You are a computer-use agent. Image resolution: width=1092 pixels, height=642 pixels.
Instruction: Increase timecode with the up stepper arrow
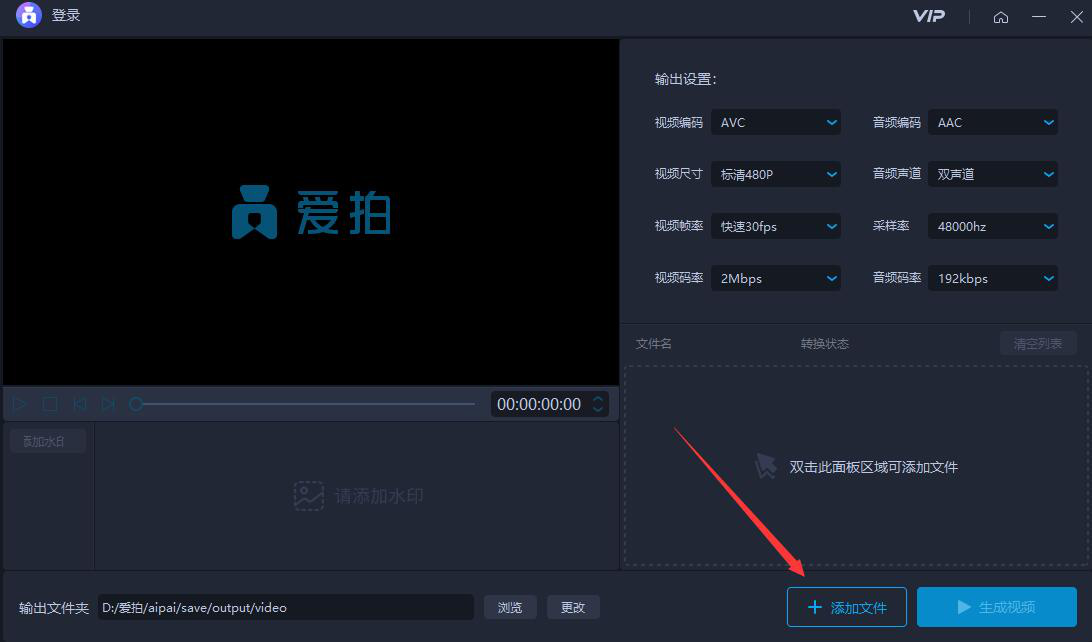coord(598,398)
